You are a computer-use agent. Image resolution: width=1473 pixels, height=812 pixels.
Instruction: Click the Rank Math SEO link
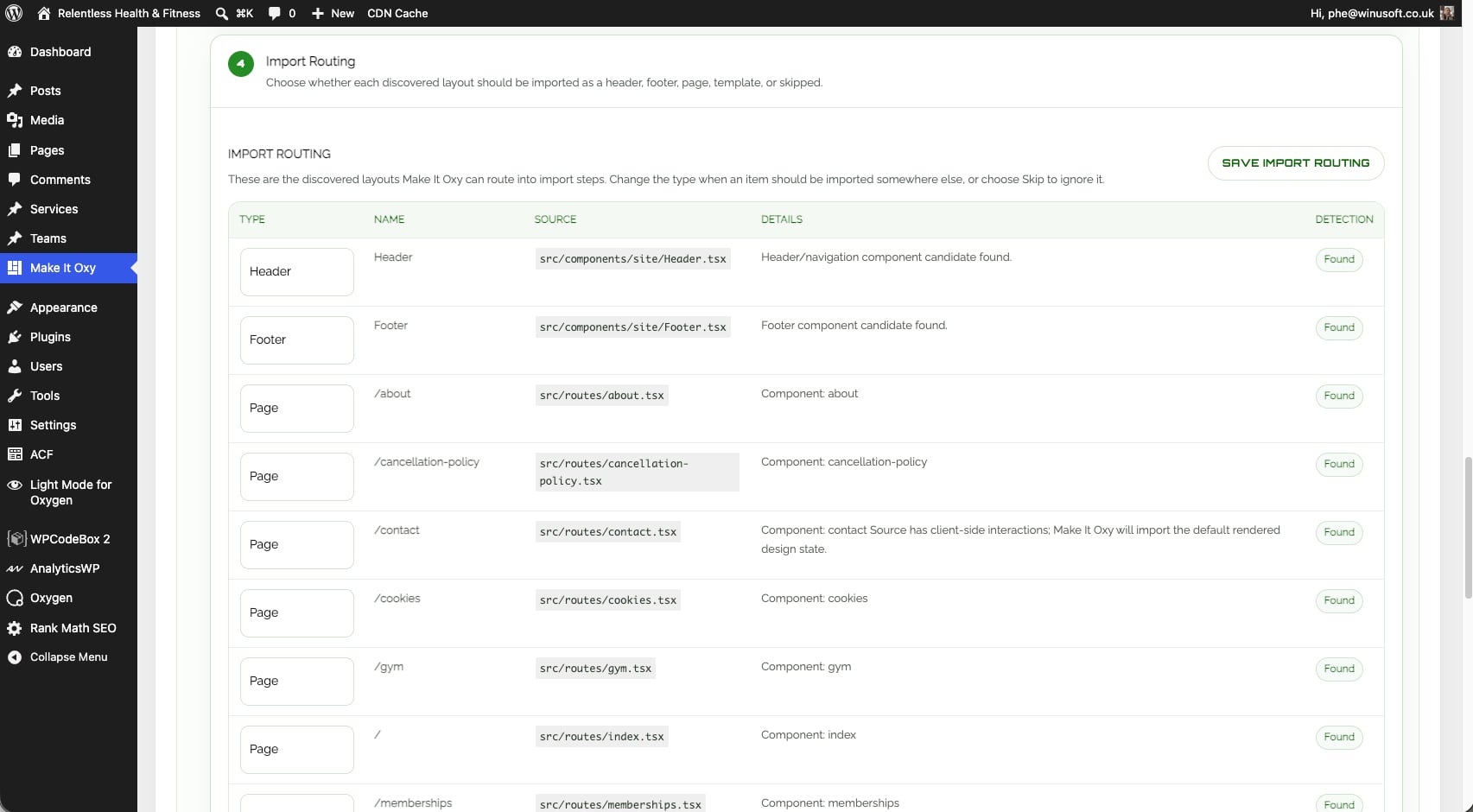tap(73, 628)
